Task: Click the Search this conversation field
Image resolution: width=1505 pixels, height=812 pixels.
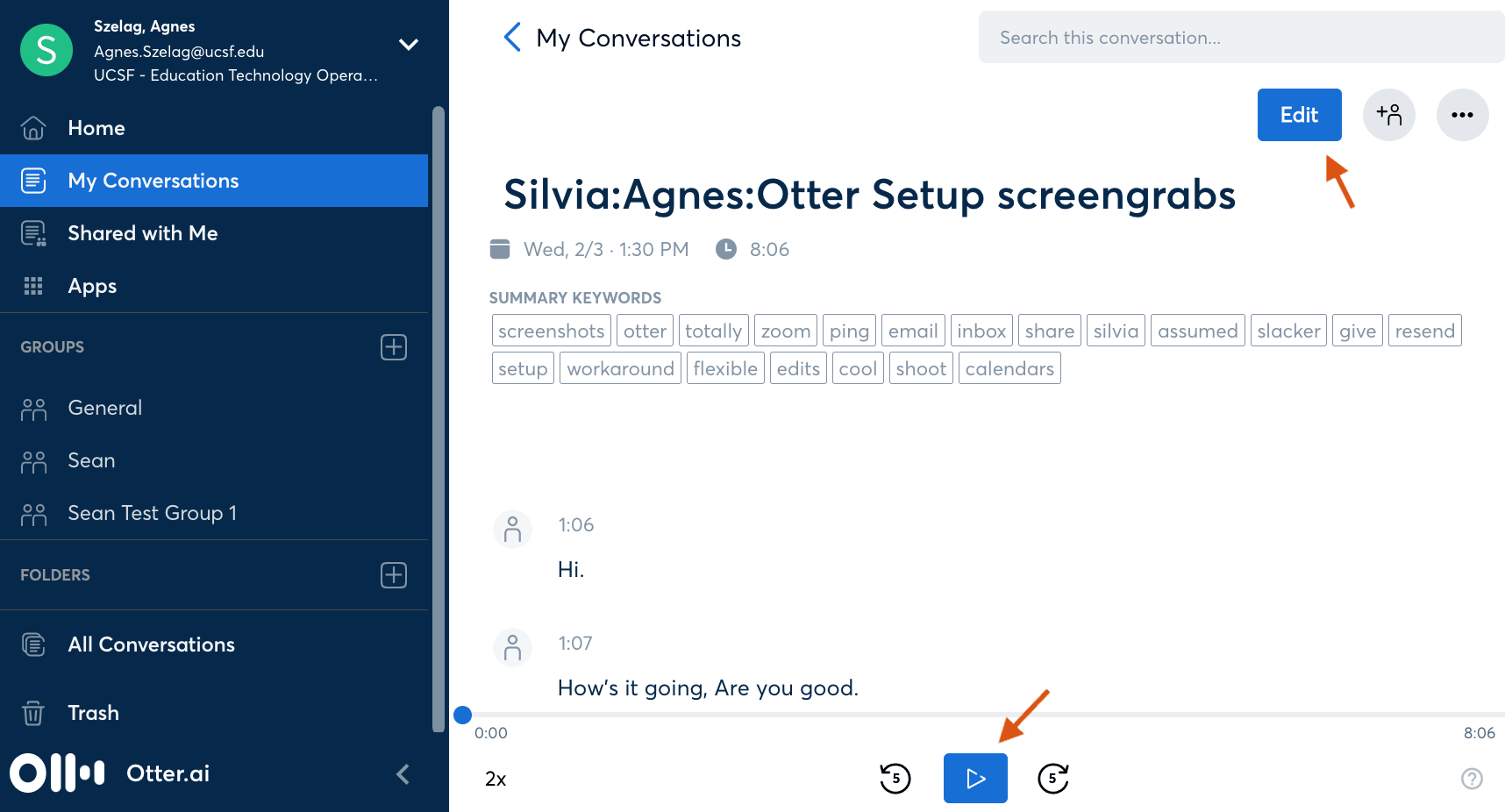Action: point(1240,37)
